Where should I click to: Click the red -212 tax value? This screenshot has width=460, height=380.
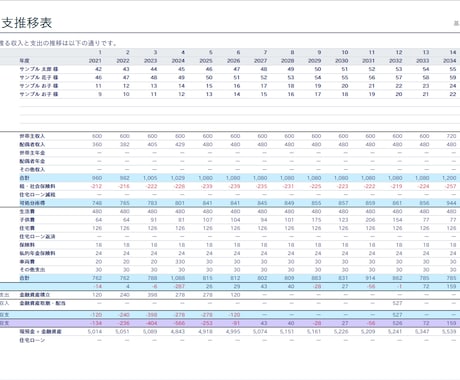coord(96,186)
